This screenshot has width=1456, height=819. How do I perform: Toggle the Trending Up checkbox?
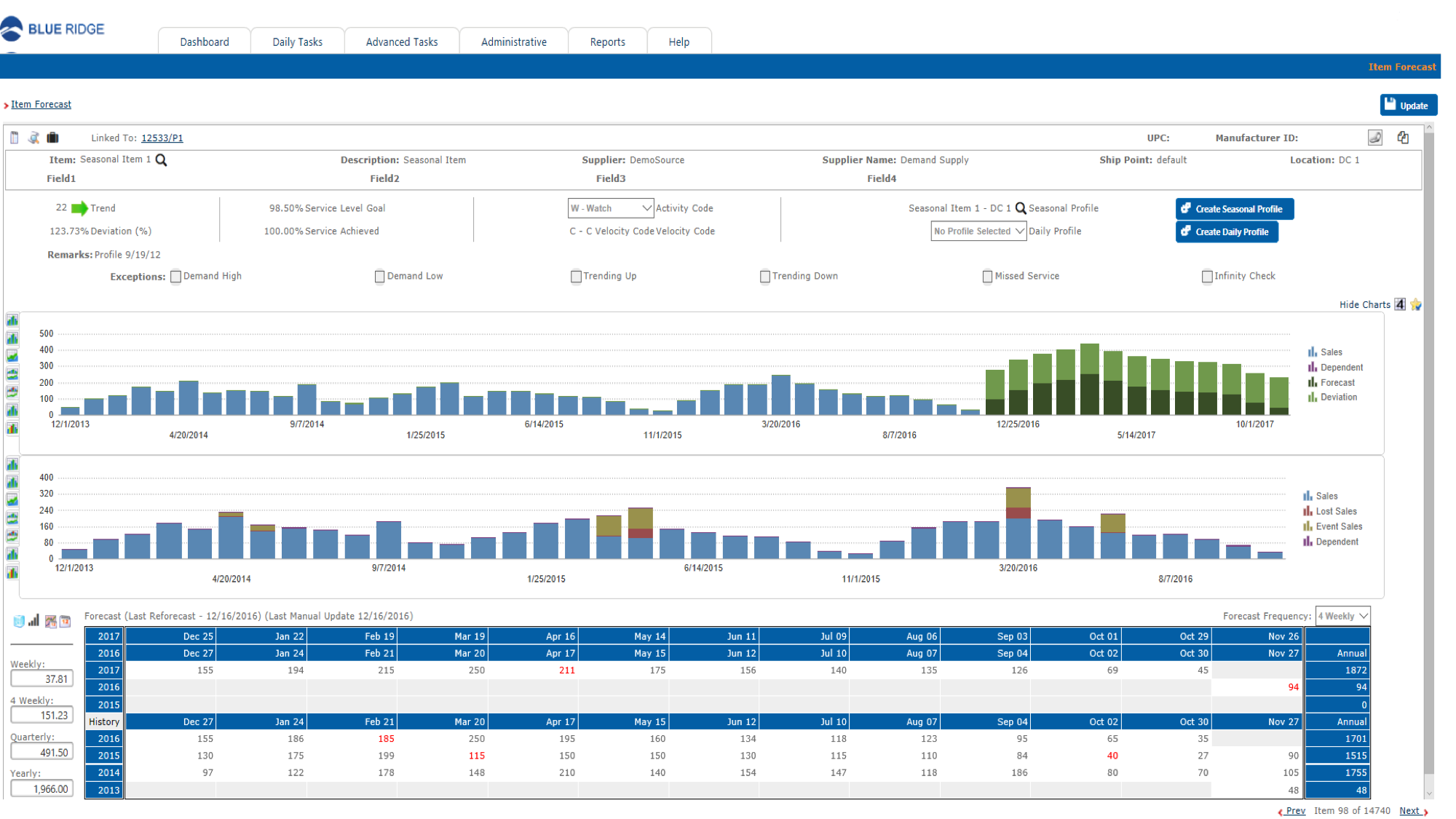(x=576, y=277)
